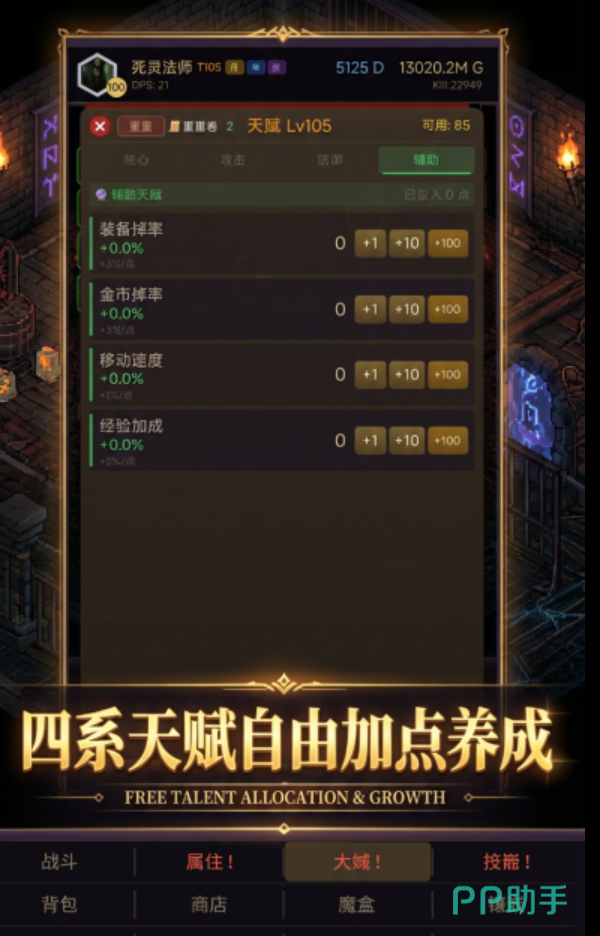Open the 背包 backpack menu
This screenshot has height=936, width=600.
tap(59, 904)
